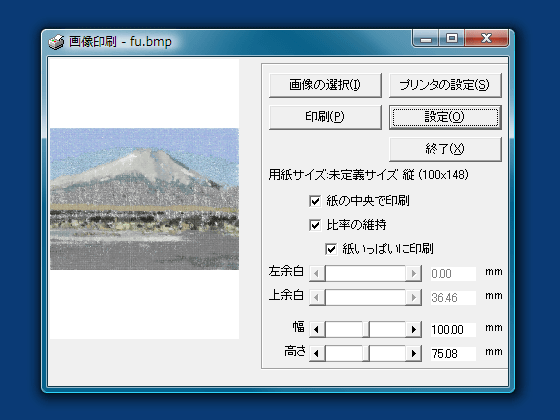Open 画像の選択(I) to choose an image
The height and width of the screenshot is (420, 560).
tap(325, 85)
